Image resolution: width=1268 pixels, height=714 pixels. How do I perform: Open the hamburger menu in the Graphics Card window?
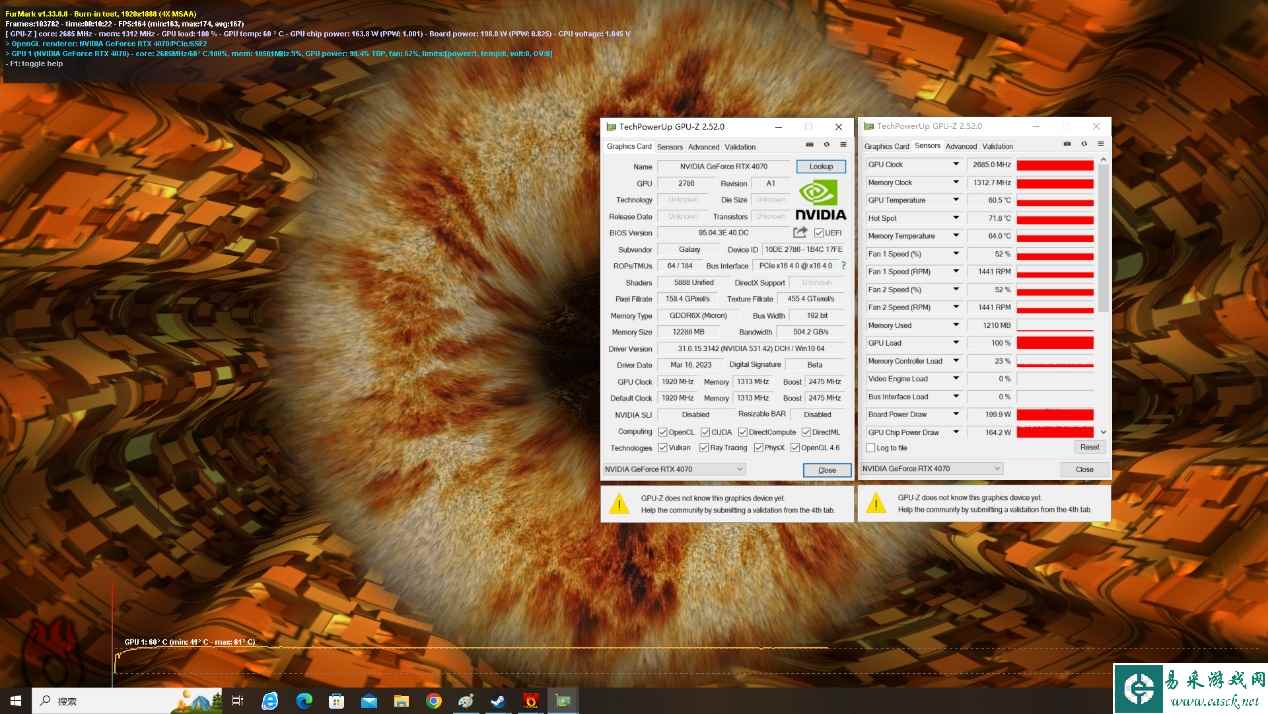tap(843, 145)
